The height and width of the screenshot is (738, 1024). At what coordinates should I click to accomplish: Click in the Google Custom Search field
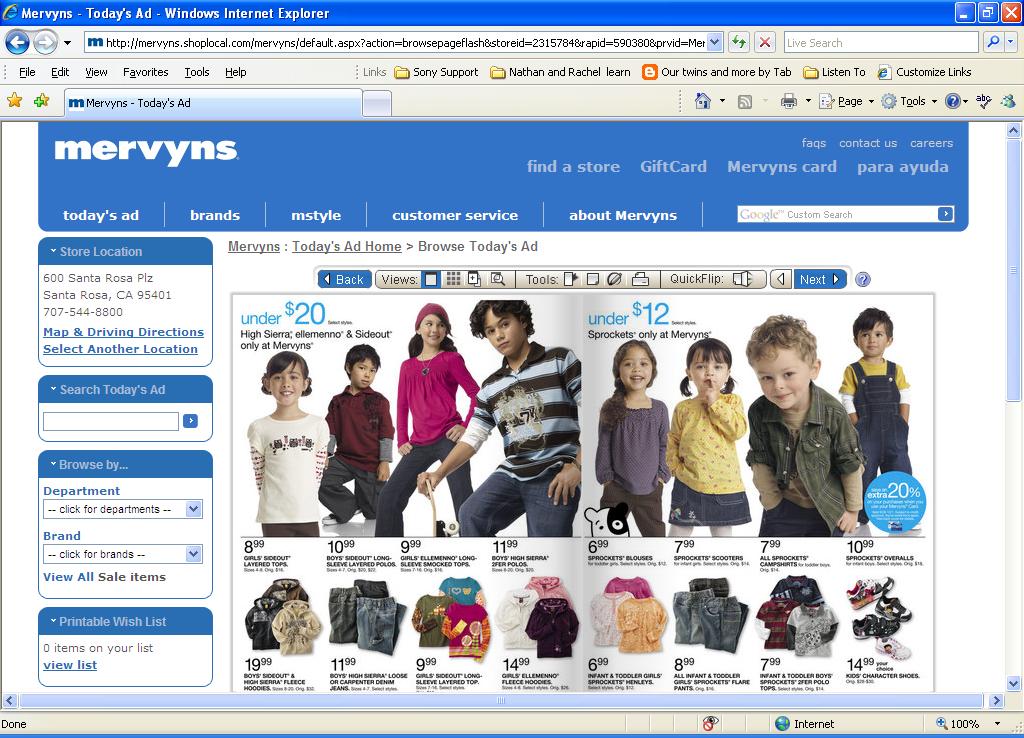[x=837, y=214]
